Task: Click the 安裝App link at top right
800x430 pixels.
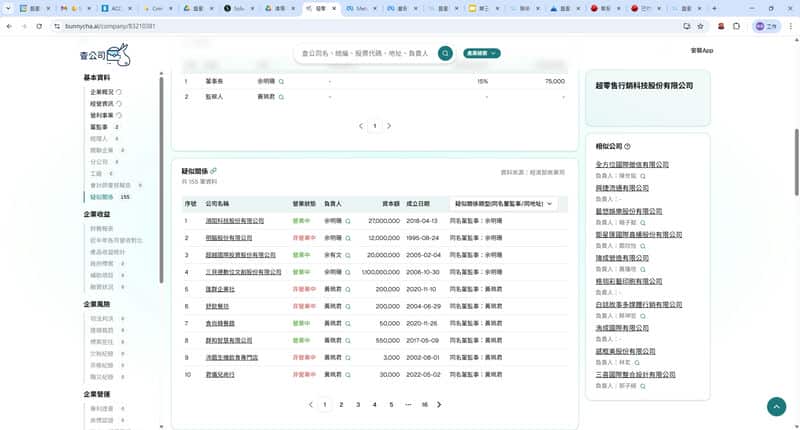Action: [x=701, y=50]
